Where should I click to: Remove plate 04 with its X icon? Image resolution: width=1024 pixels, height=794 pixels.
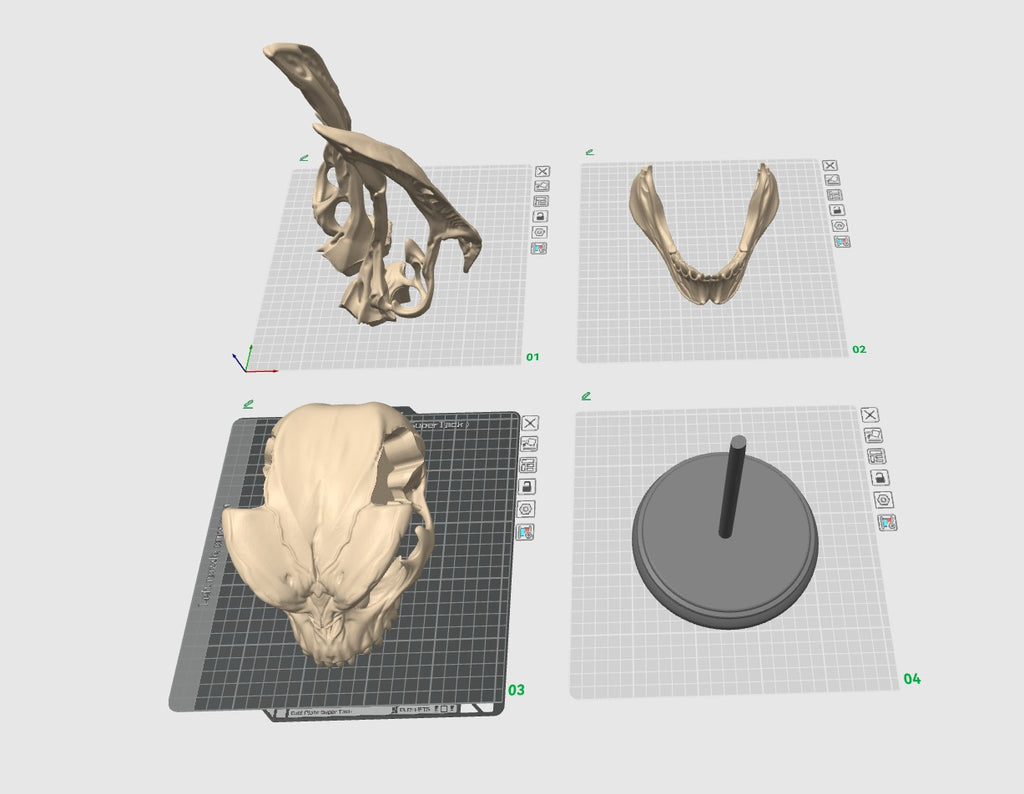point(870,415)
